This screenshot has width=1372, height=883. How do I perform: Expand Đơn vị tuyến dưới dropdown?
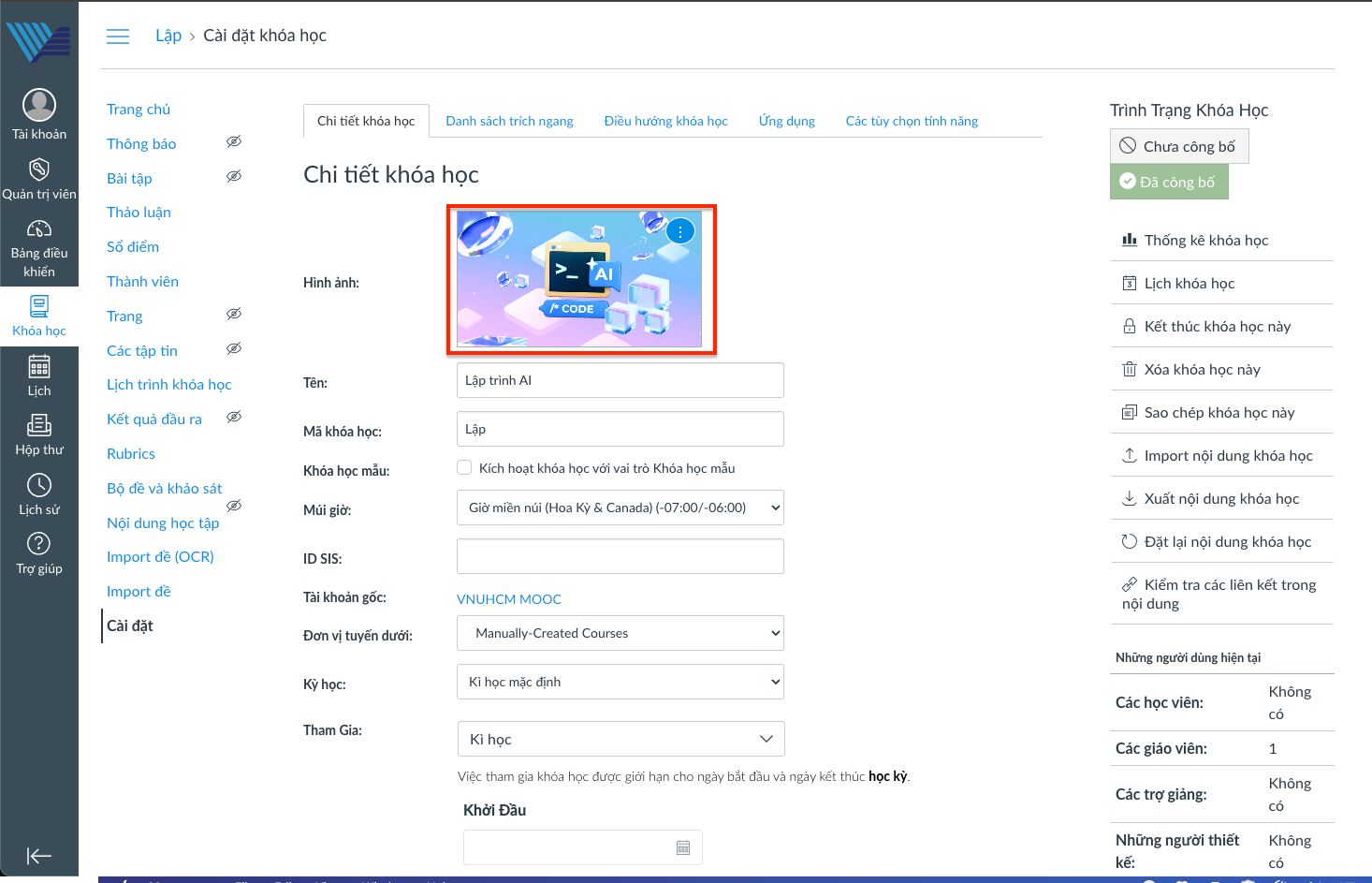click(x=620, y=633)
